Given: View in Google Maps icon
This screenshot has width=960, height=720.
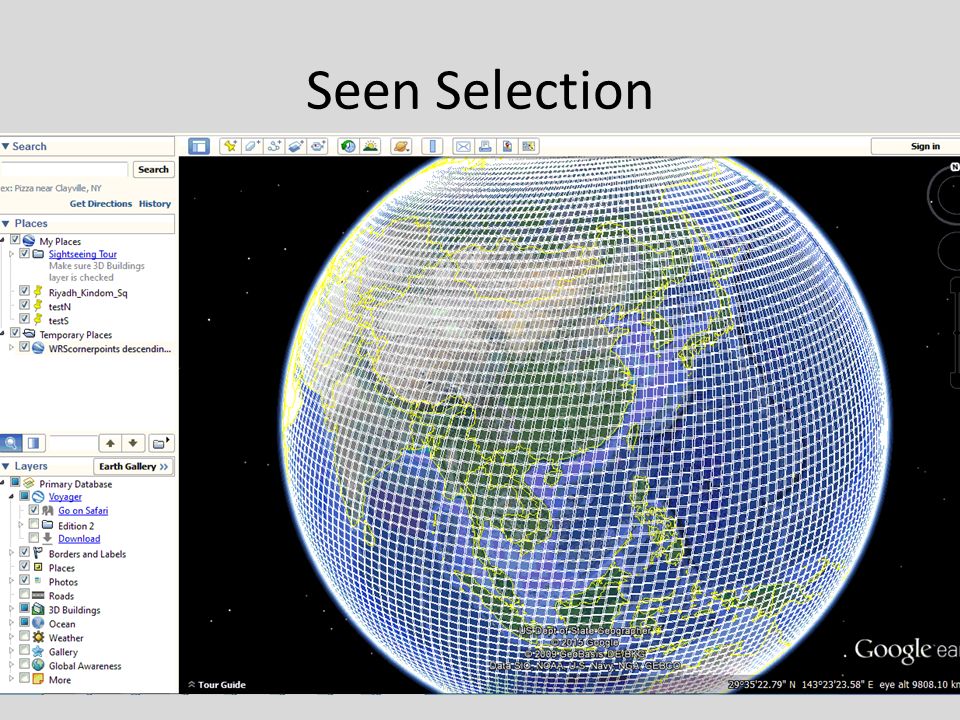Looking at the screenshot, I should pos(528,146).
